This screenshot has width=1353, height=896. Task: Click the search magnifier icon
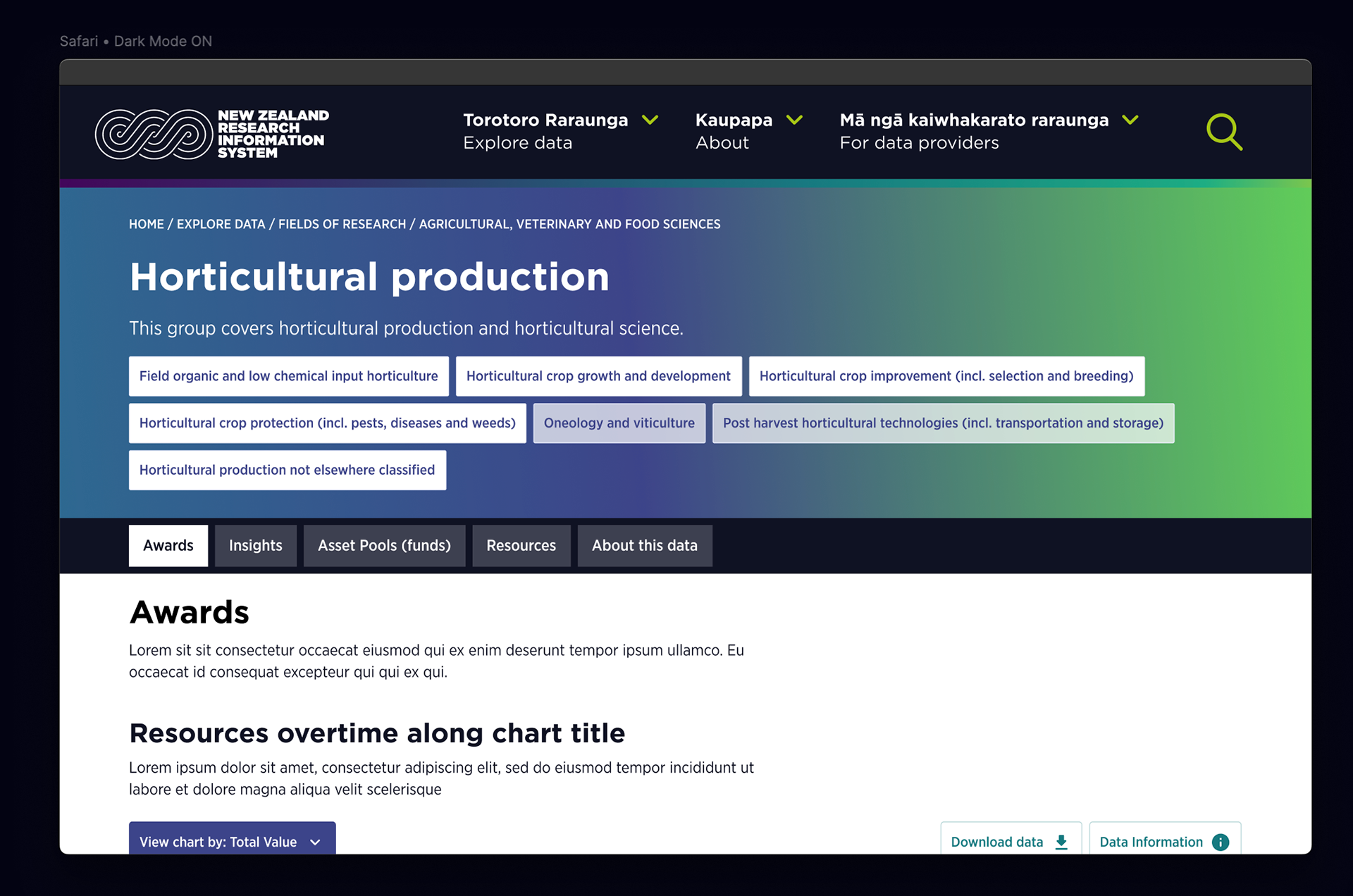point(1224,132)
